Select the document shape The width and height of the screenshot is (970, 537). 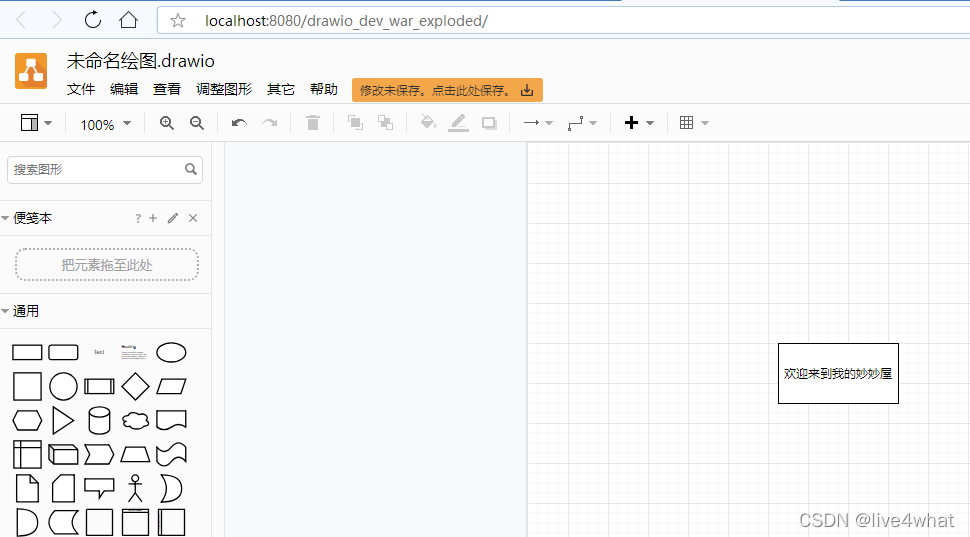[171, 420]
